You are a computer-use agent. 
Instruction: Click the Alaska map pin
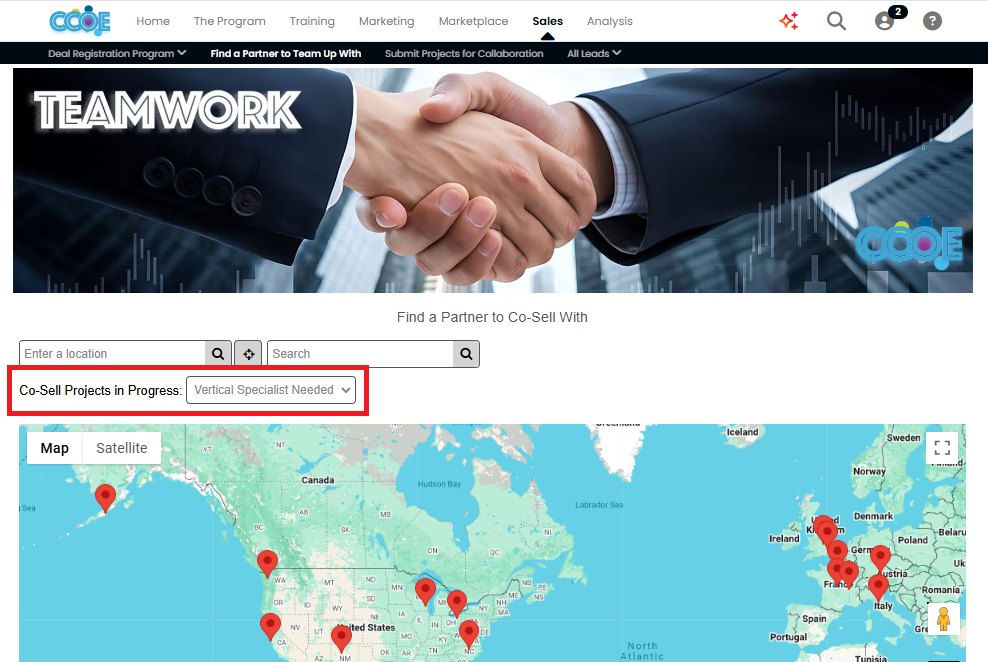pyautogui.click(x=105, y=498)
